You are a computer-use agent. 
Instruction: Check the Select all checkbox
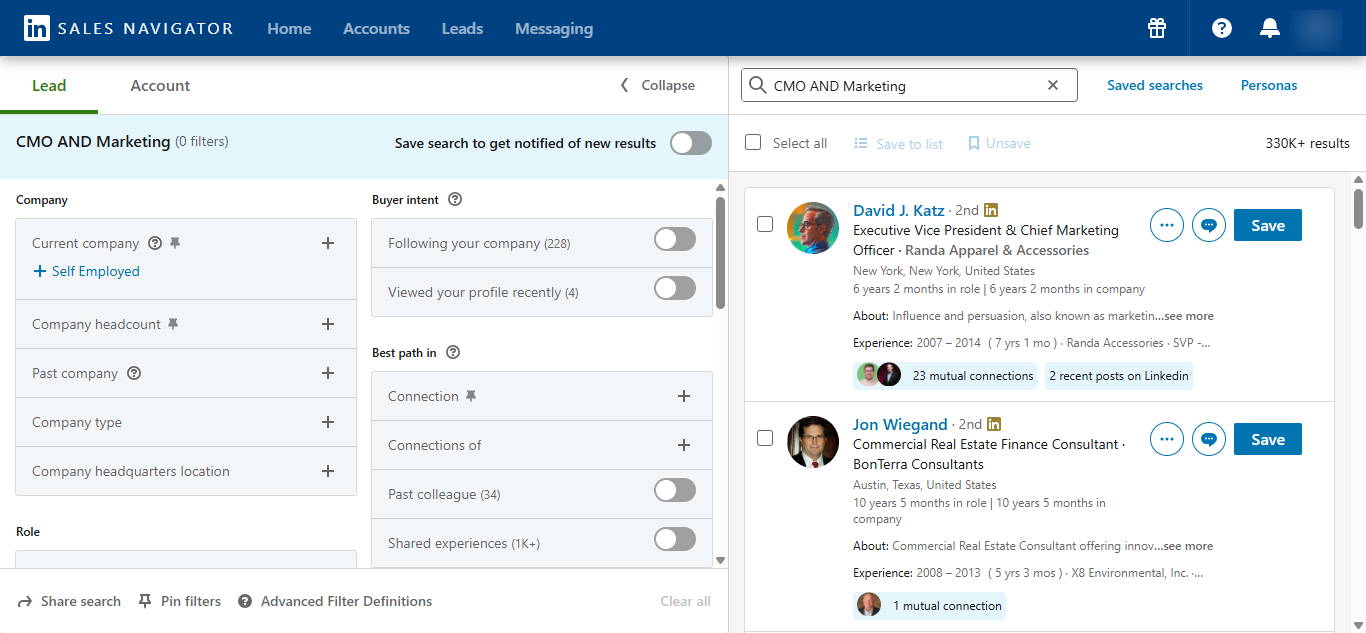point(753,143)
